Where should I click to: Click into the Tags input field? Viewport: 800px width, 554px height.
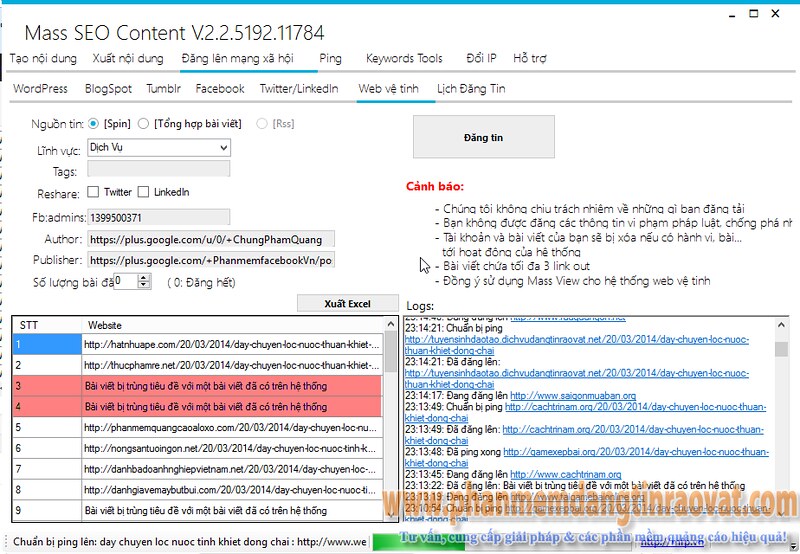tap(159, 169)
